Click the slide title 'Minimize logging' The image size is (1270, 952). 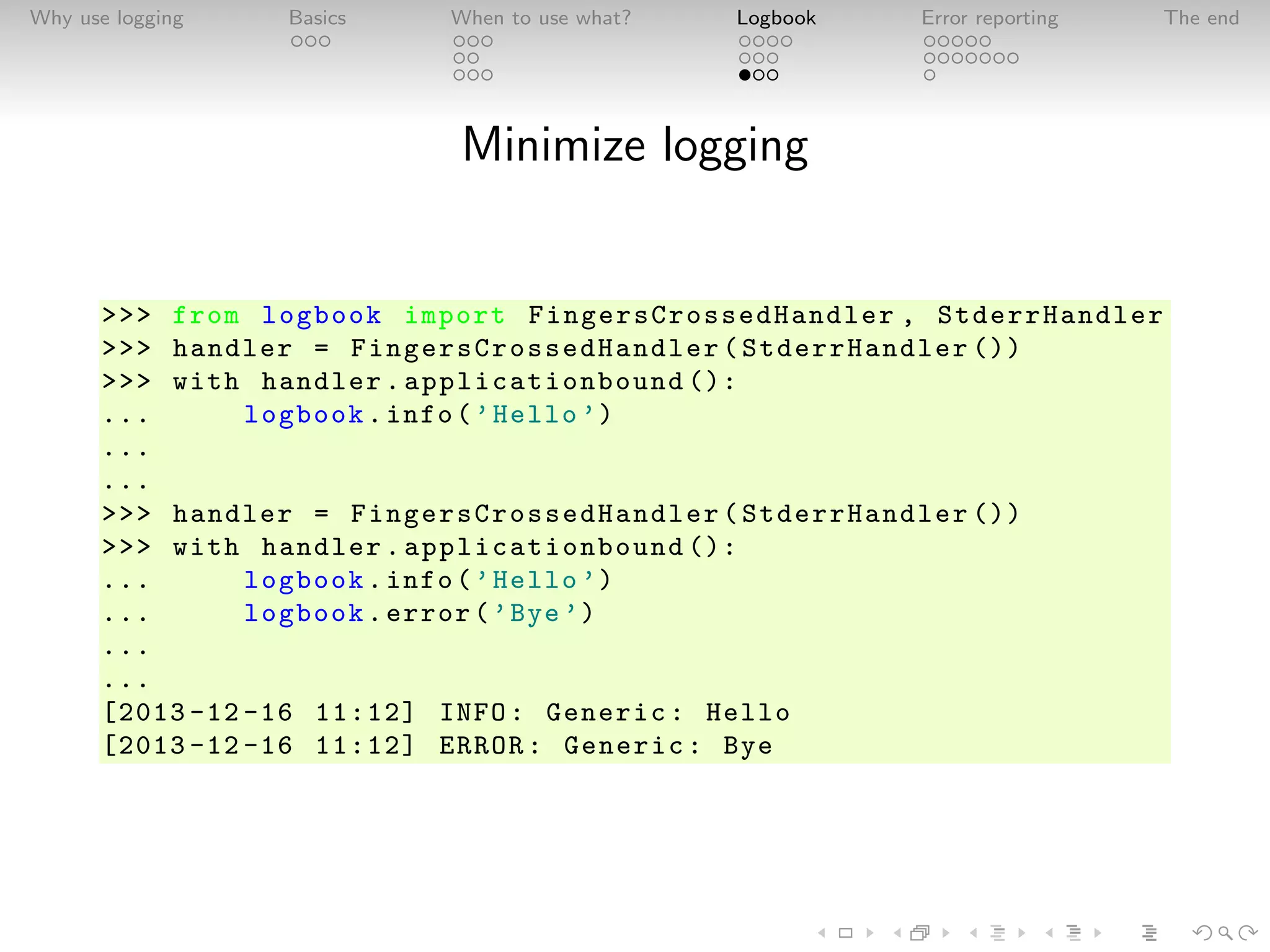pyautogui.click(x=635, y=146)
